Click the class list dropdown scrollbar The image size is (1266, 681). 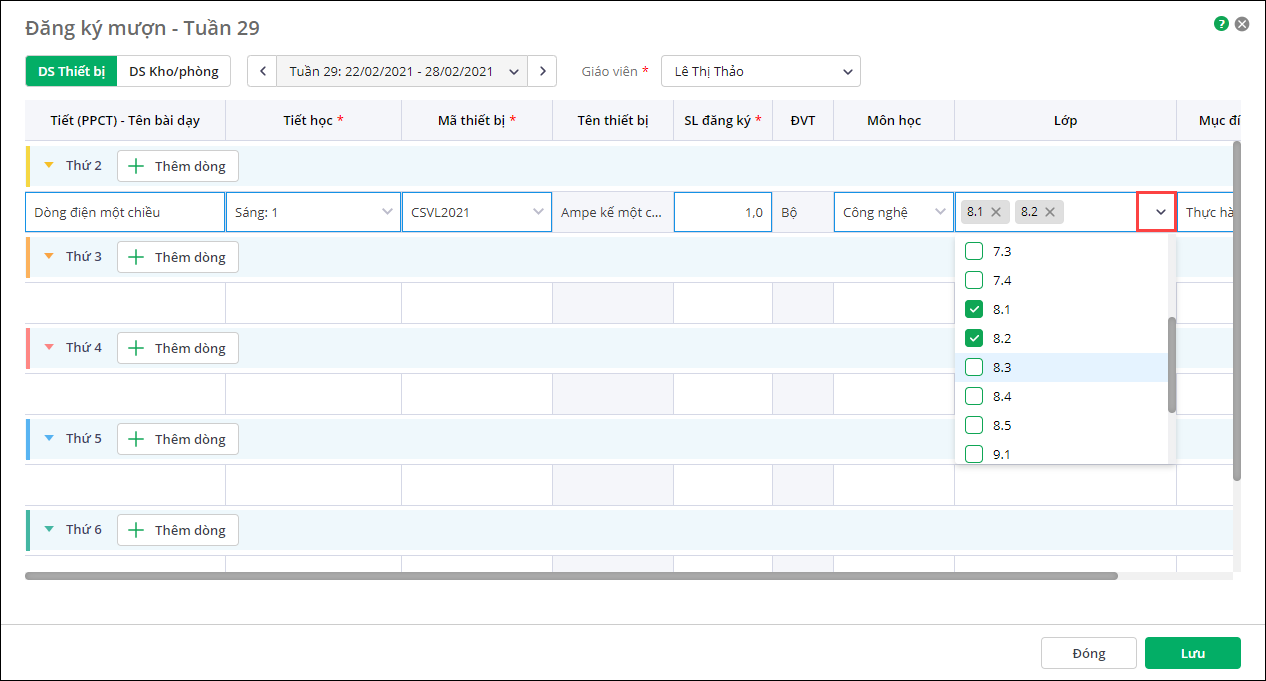[x=1172, y=365]
